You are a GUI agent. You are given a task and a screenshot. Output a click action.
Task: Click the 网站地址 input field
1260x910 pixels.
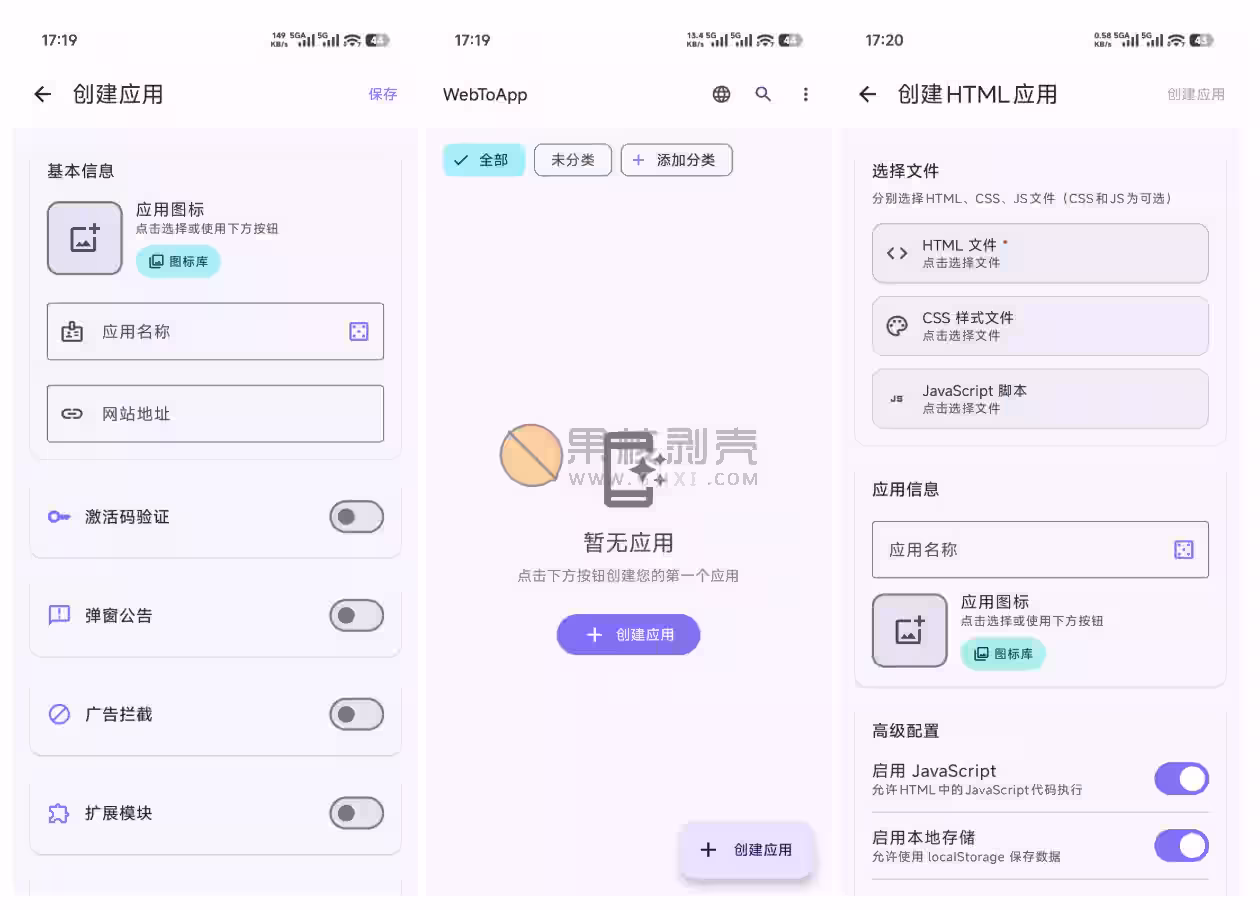point(215,414)
